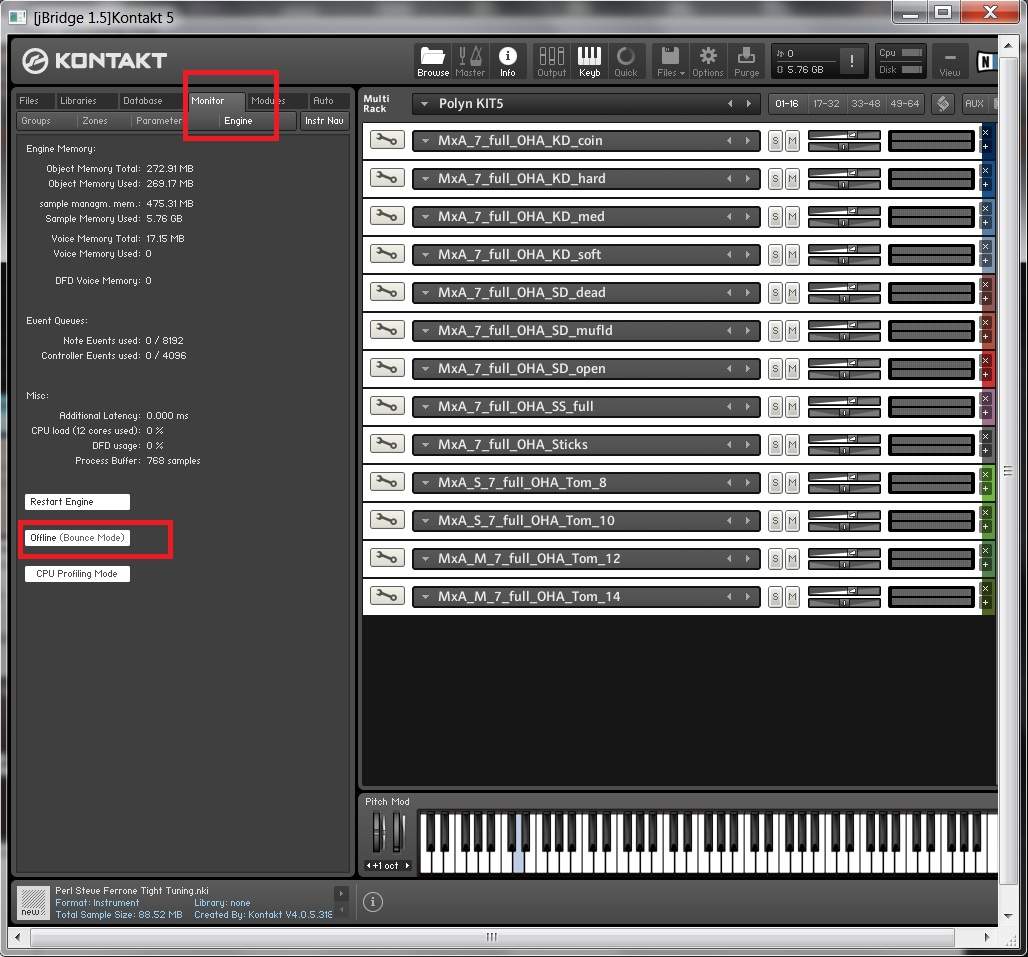The width and height of the screenshot is (1028, 957).
Task: Select the 17-32 channel page tab
Action: pos(826,104)
